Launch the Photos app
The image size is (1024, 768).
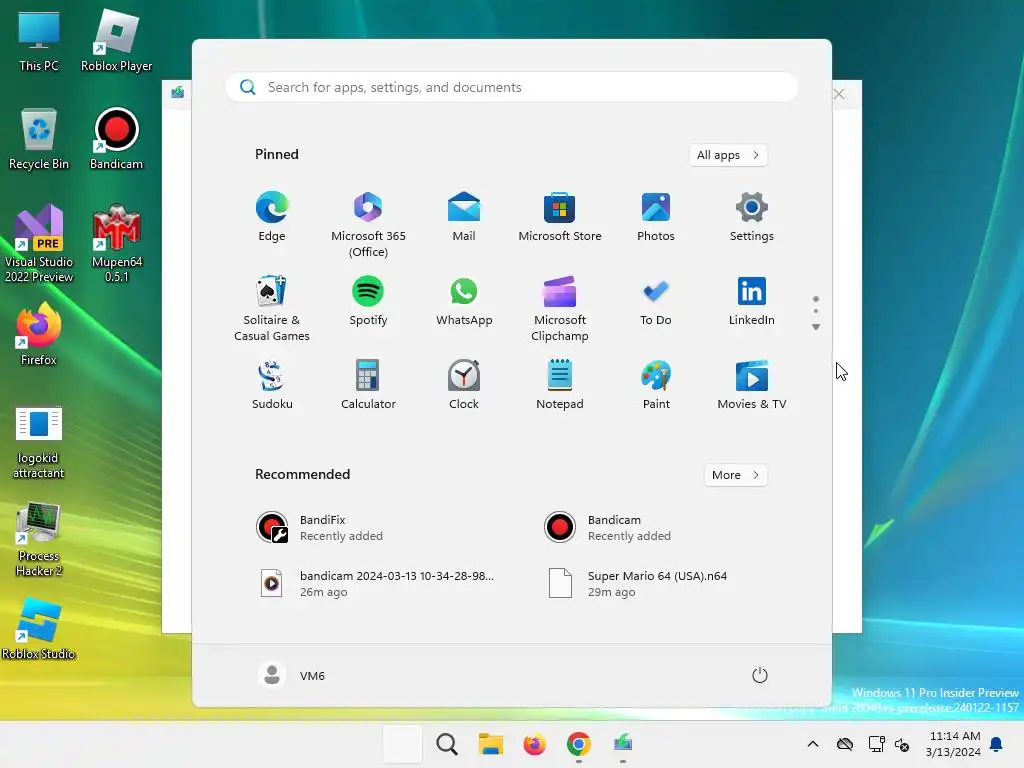656,217
